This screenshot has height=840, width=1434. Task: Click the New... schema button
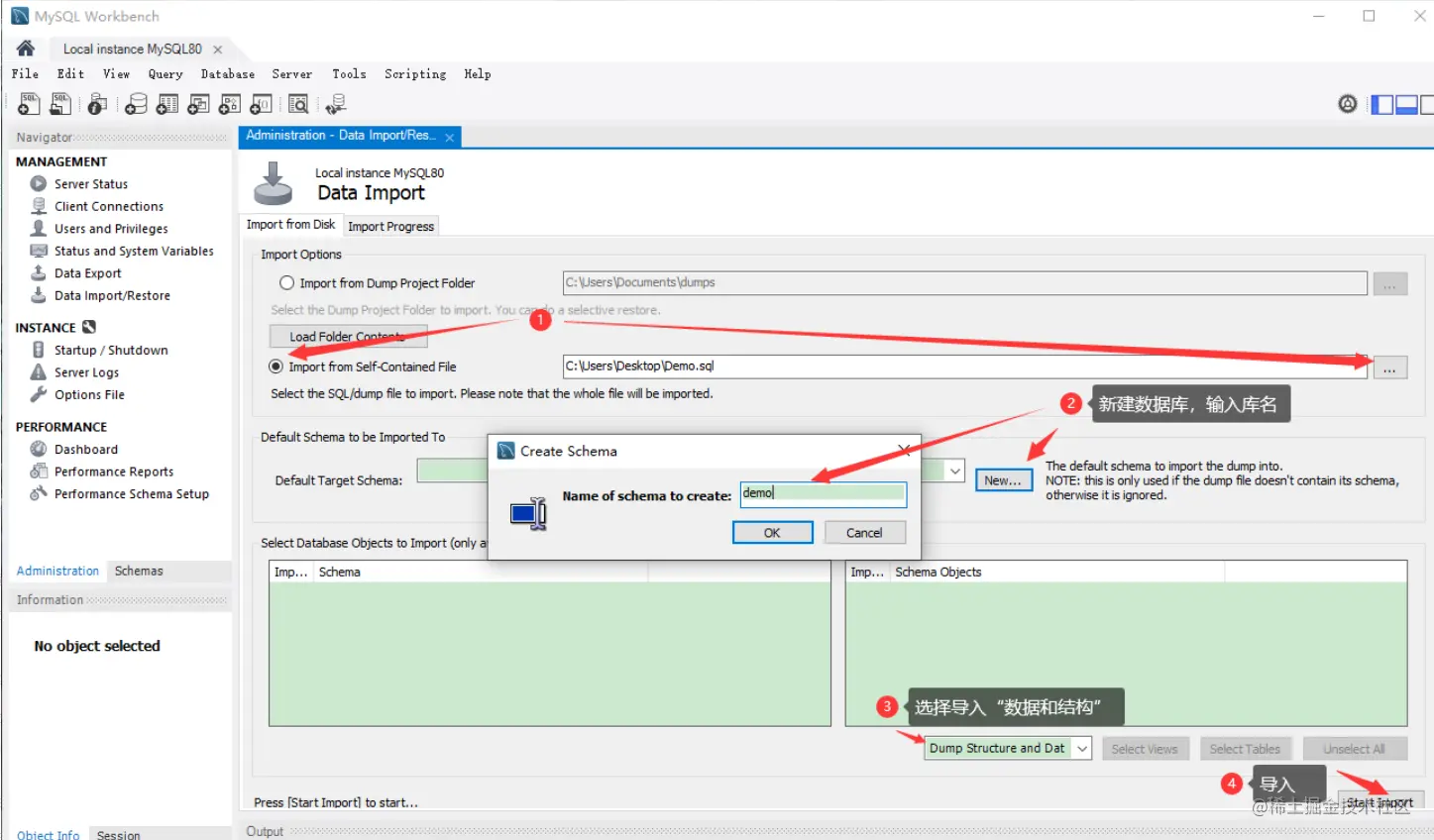coord(1003,480)
